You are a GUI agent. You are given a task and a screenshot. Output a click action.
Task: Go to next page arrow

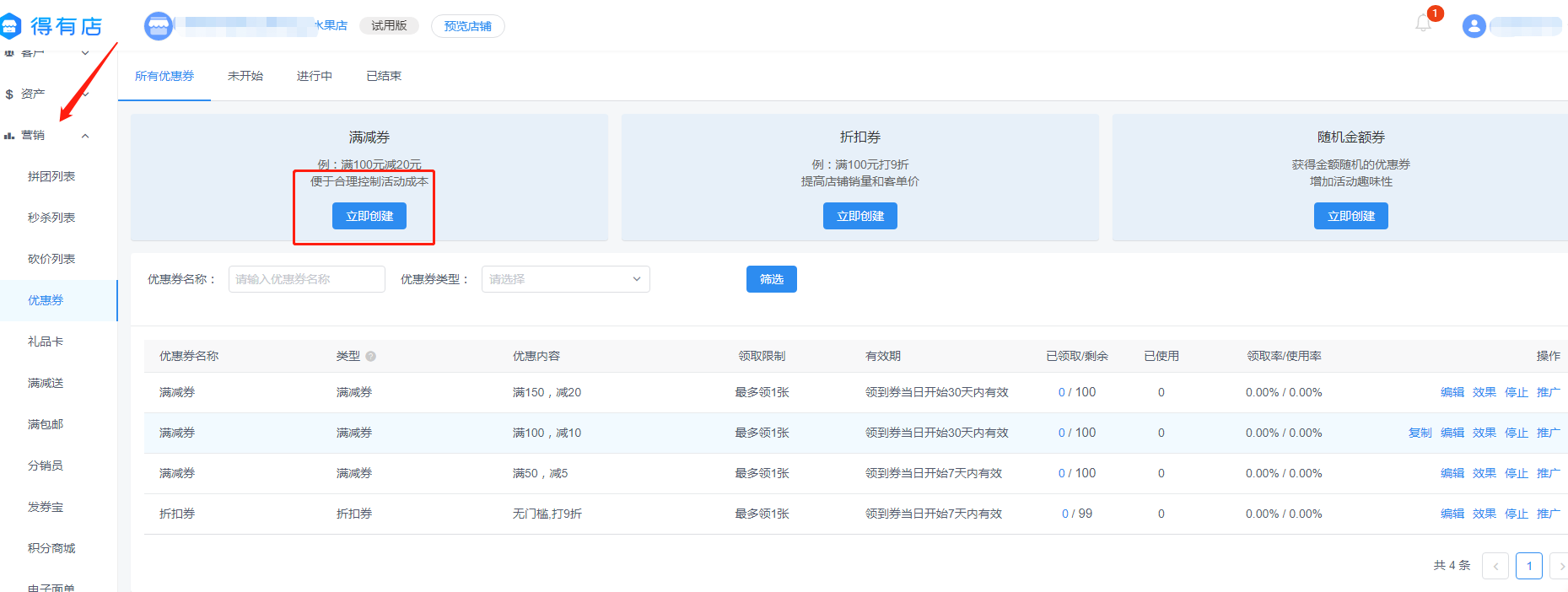click(x=1560, y=566)
